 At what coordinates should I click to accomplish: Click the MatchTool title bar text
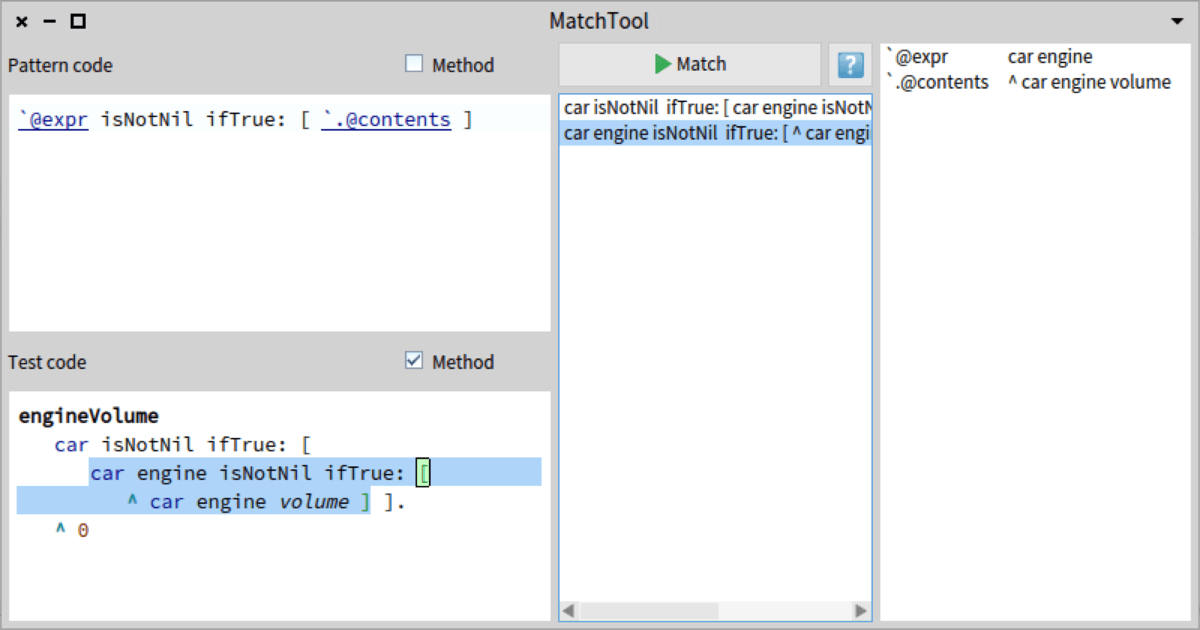(x=599, y=21)
